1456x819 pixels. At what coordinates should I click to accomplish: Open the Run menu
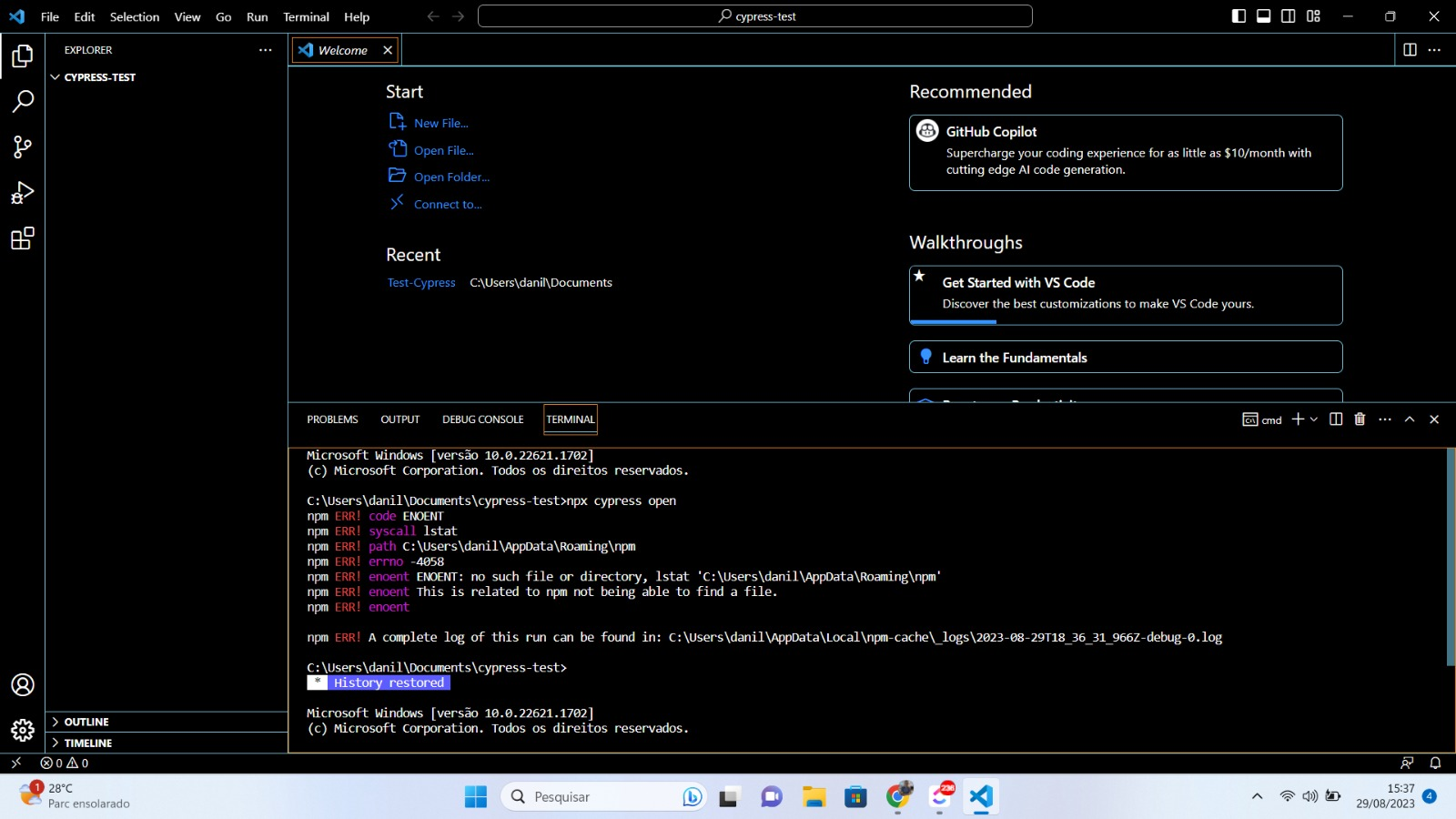[258, 16]
